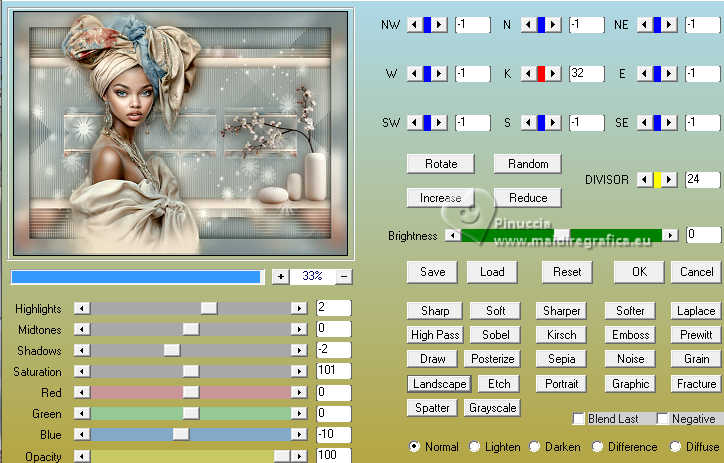Click the Blue slider thumb
The height and width of the screenshot is (463, 724).
(x=181, y=434)
